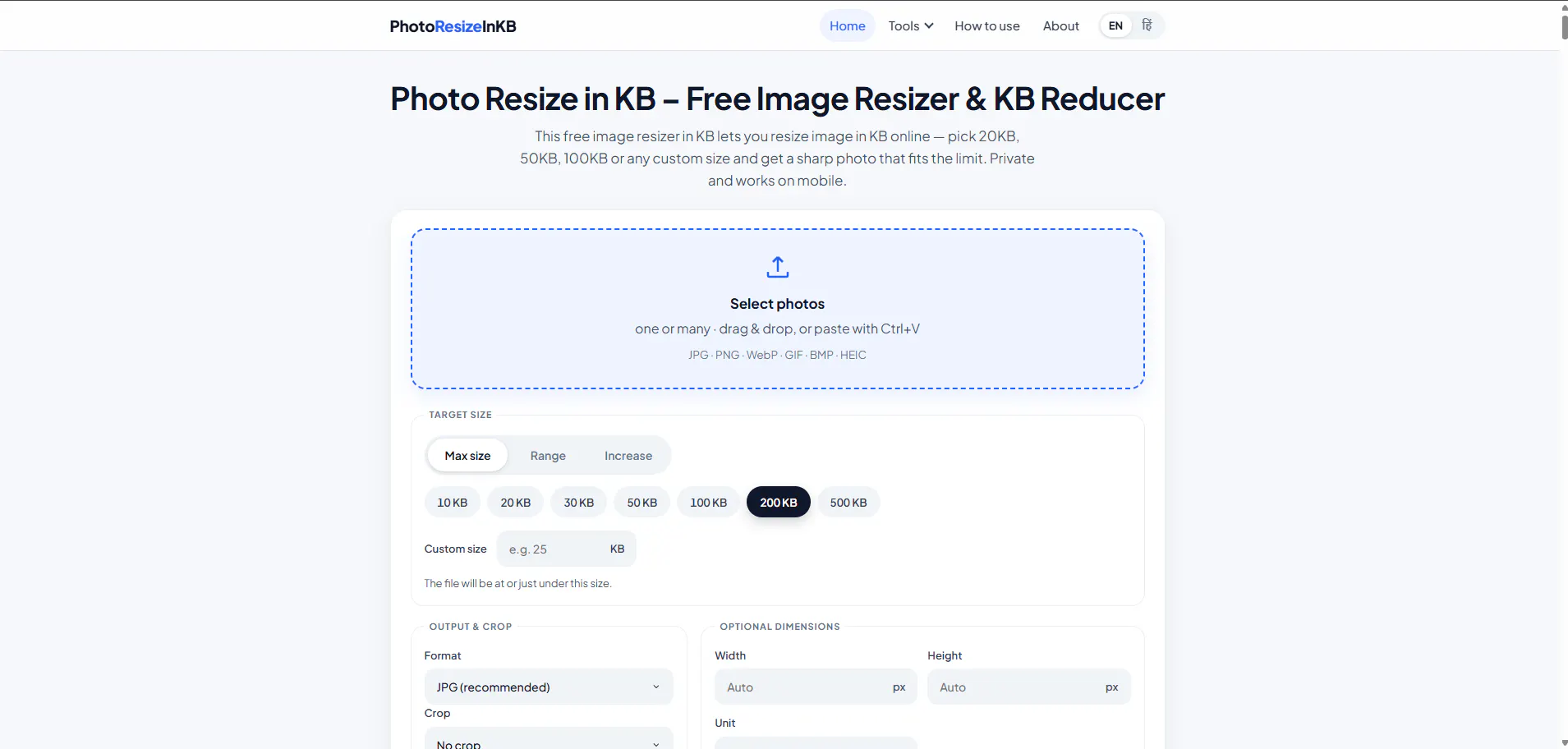
Task: Open the Unit dropdown
Action: (816, 742)
